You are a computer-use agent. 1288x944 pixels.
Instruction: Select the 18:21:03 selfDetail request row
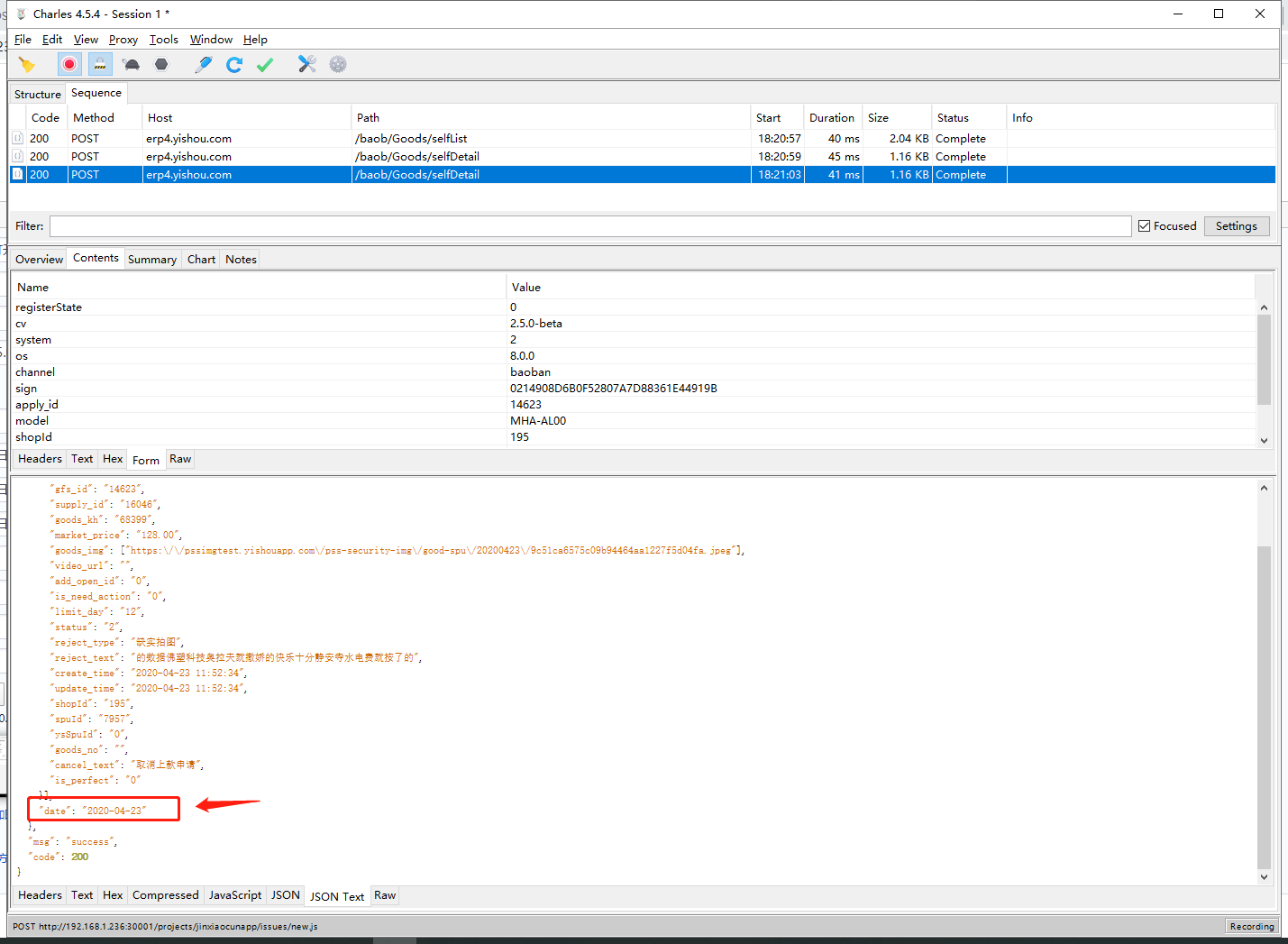click(642, 174)
